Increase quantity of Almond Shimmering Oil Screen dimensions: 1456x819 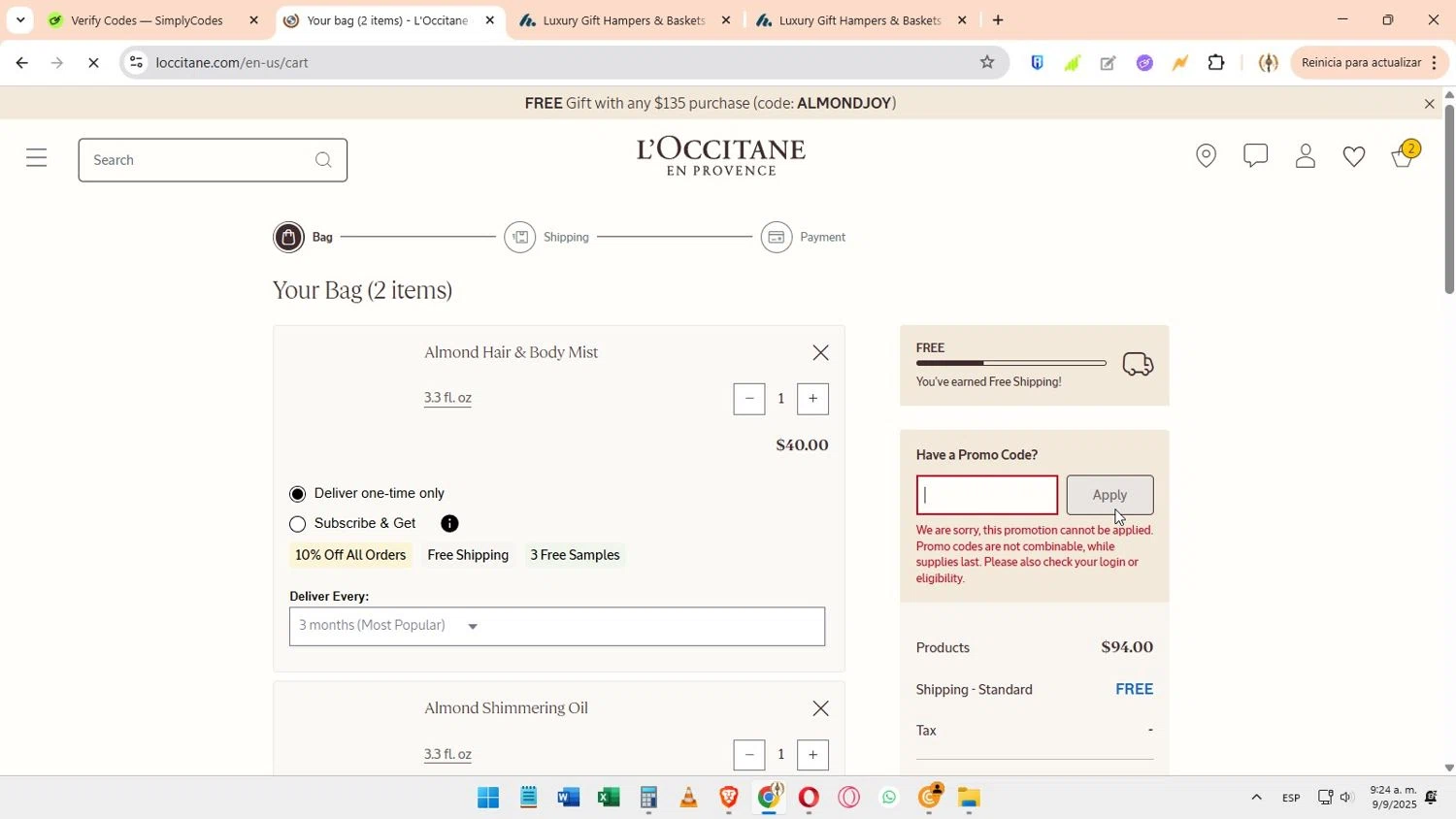point(812,755)
